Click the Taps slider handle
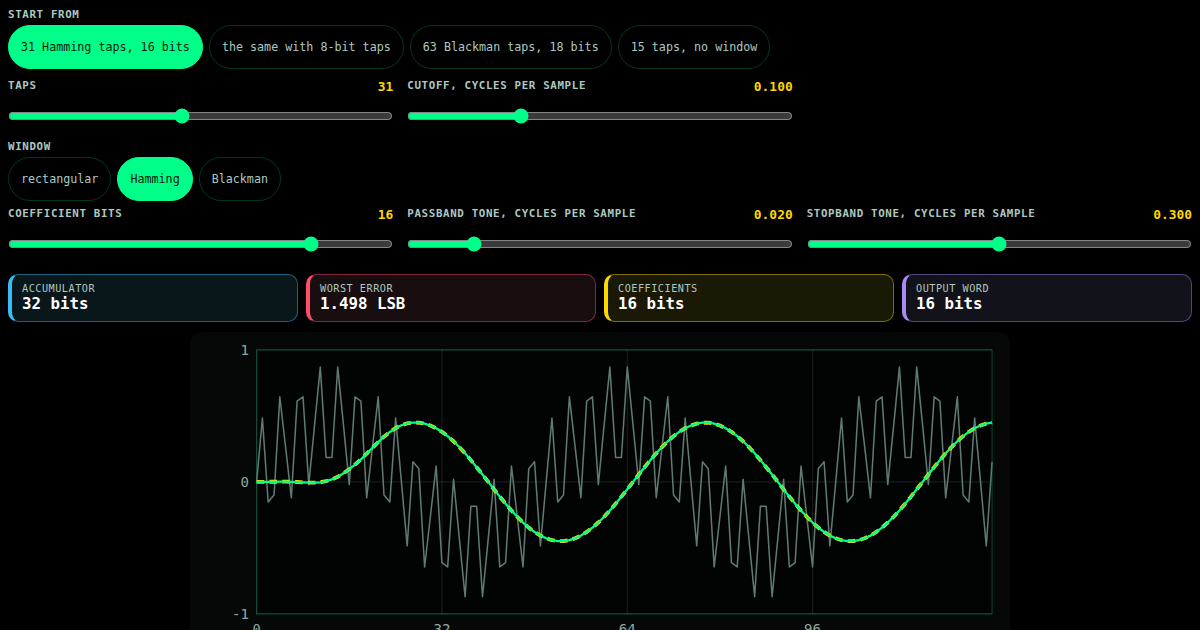 tap(182, 116)
